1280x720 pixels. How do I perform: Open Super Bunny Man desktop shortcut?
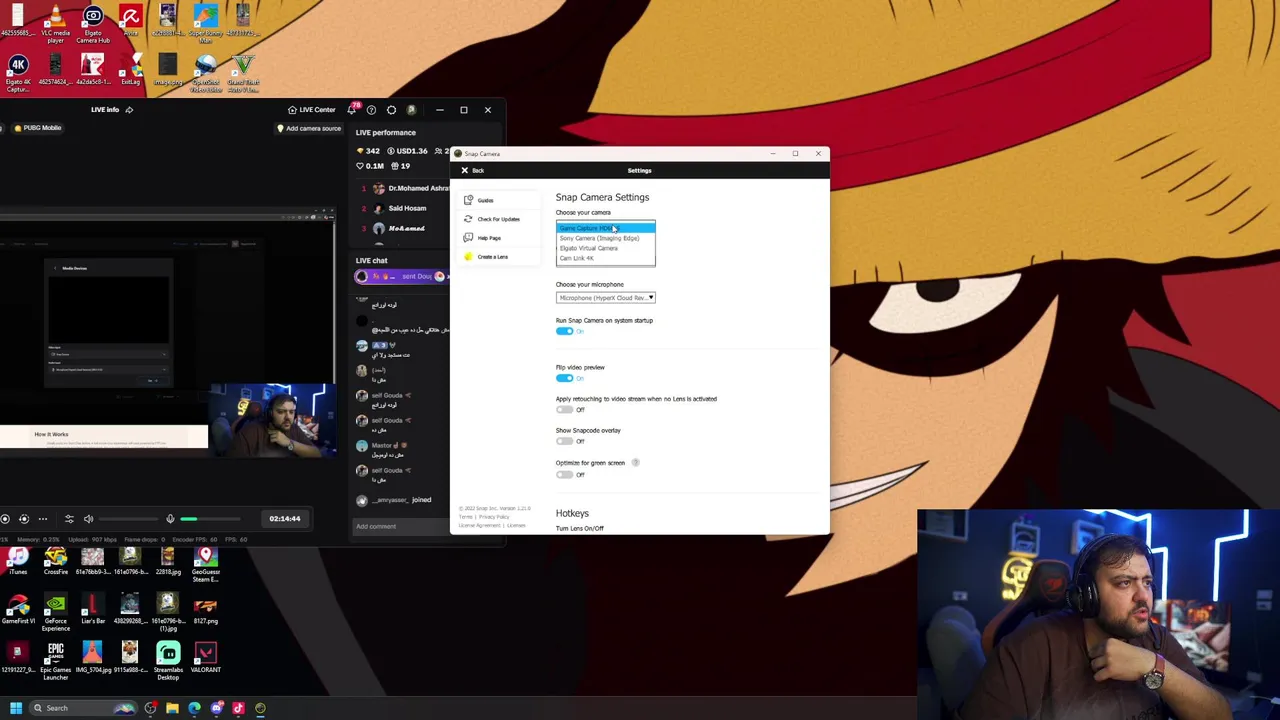205,25
